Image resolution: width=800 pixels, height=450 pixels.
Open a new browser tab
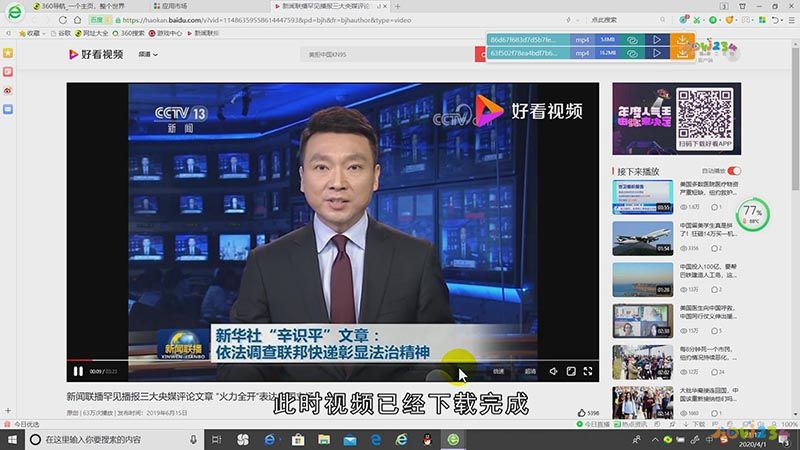point(397,6)
